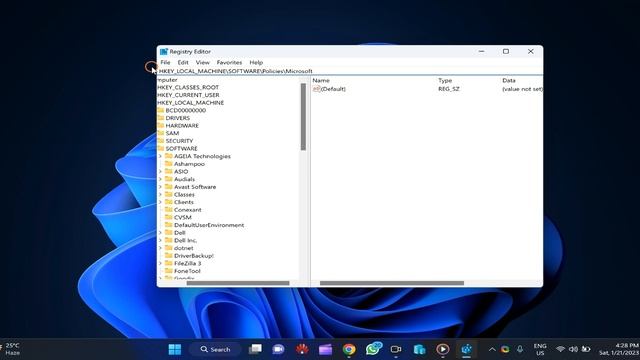Image resolution: width=640 pixels, height=360 pixels.
Task: Expand the Classes key
Action: pos(160,195)
